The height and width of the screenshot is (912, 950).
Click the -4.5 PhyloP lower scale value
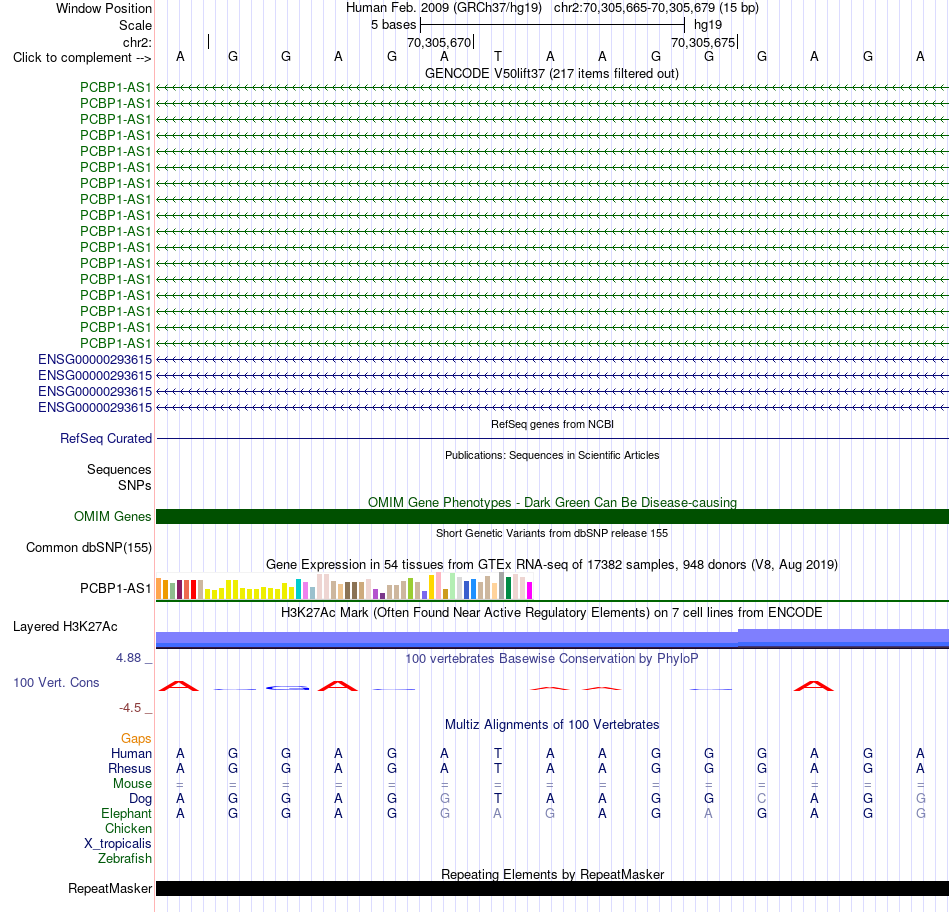(x=130, y=708)
